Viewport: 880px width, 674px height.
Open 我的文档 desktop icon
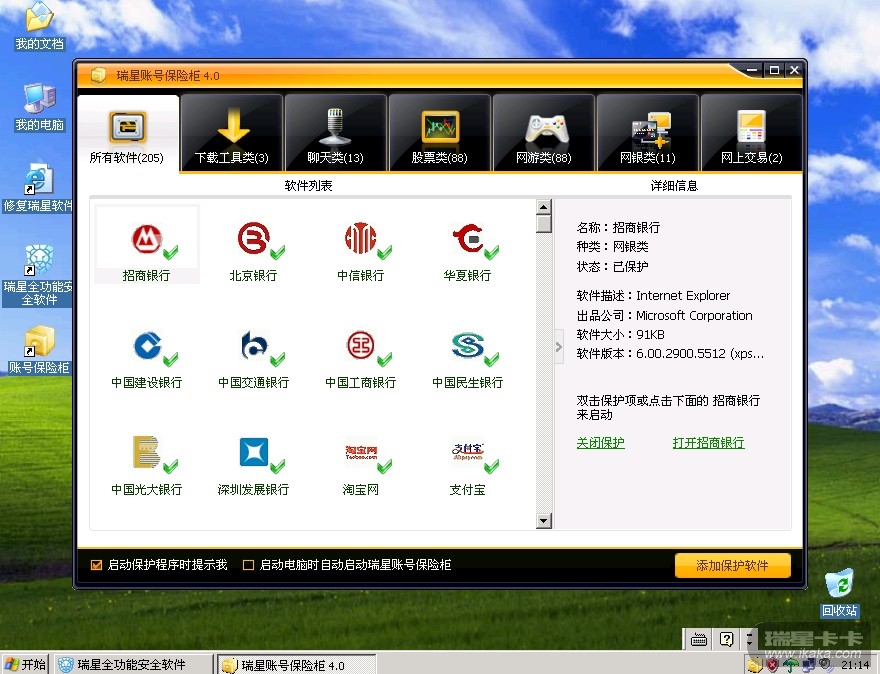point(39,26)
